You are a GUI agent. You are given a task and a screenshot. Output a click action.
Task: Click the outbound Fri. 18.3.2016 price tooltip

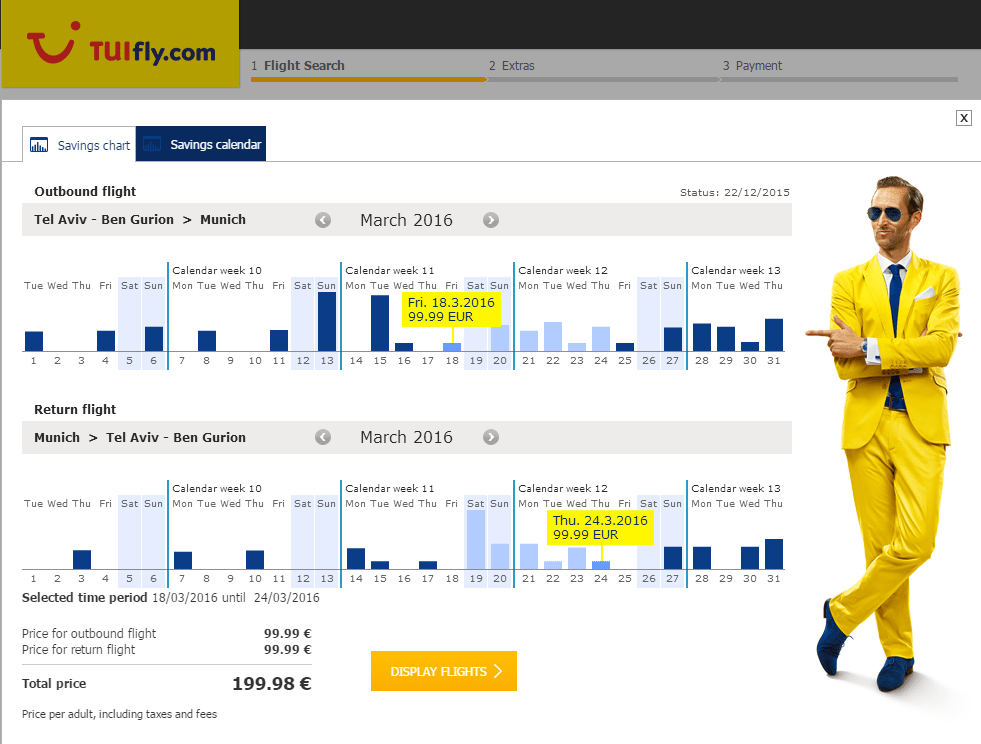tap(452, 310)
